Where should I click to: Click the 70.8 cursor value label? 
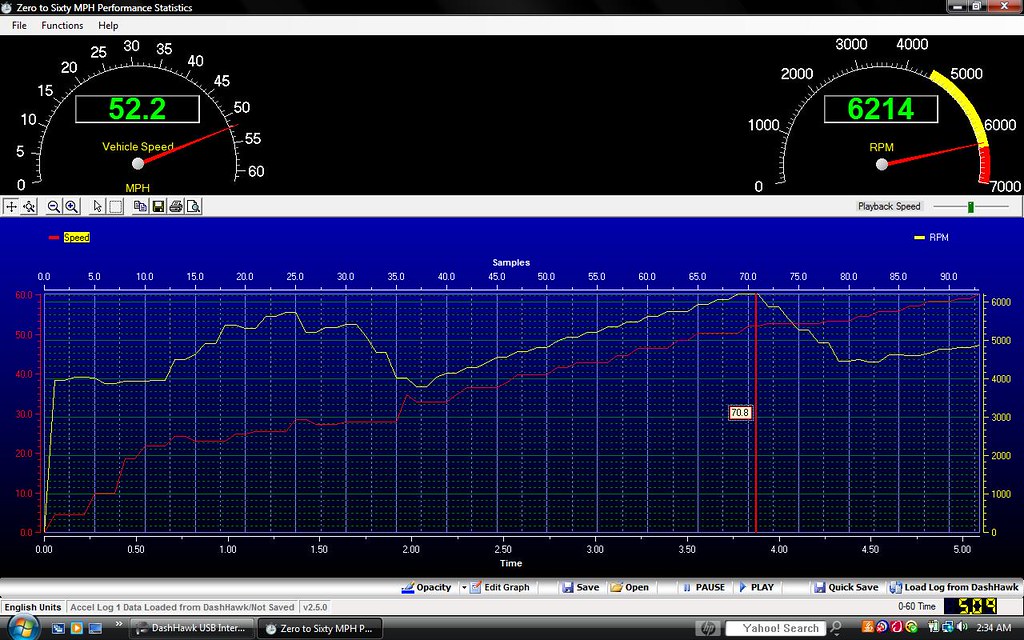[740, 413]
